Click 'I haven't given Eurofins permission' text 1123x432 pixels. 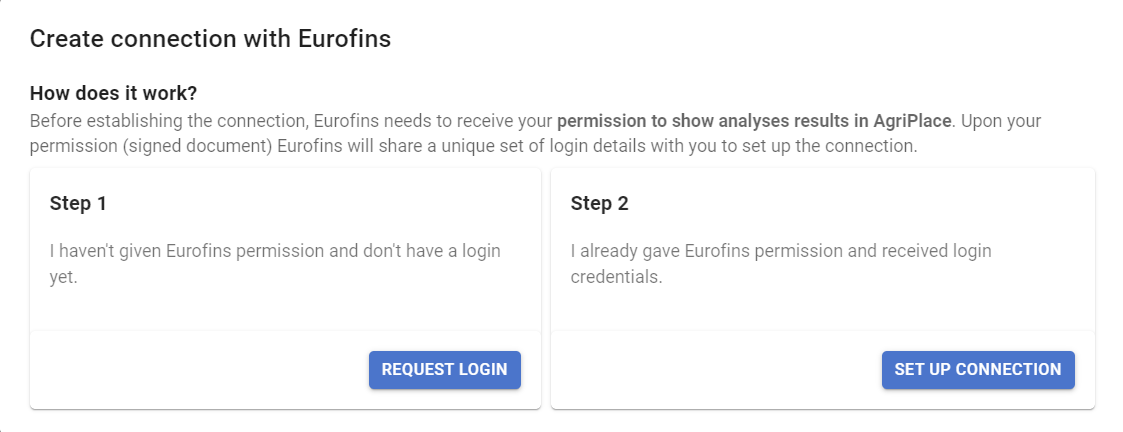click(x=181, y=251)
